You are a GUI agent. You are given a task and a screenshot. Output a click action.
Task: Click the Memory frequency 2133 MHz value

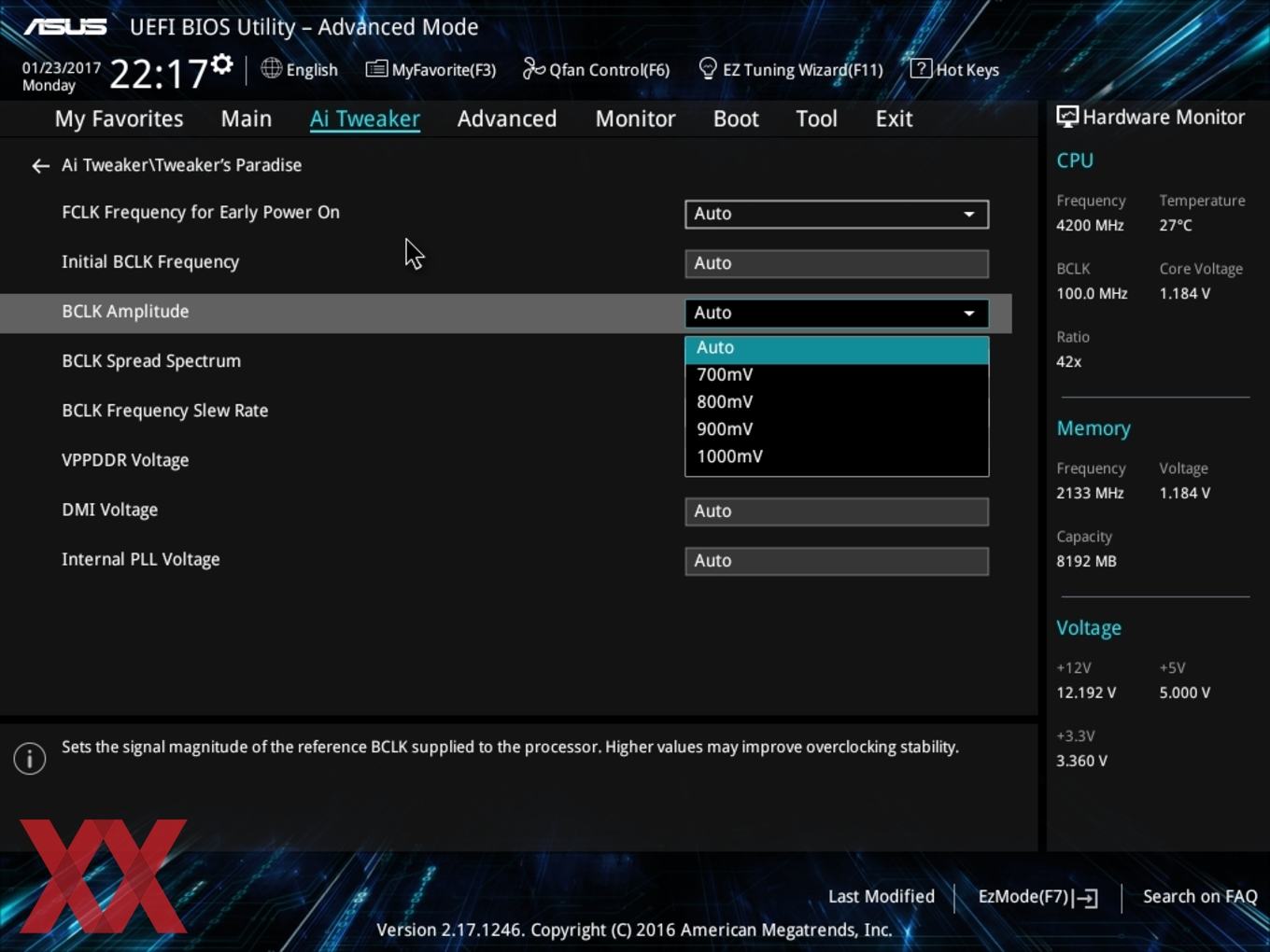pyautogui.click(x=1091, y=493)
